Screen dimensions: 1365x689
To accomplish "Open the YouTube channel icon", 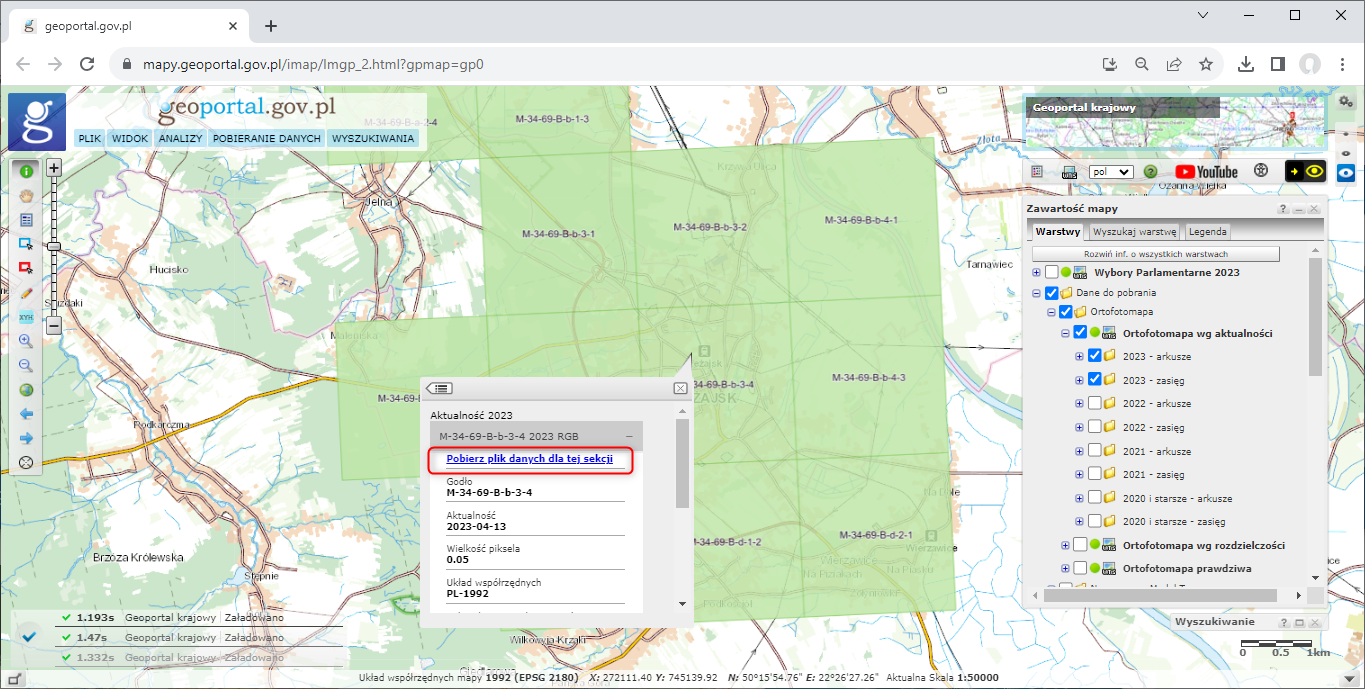I will coord(1206,172).
